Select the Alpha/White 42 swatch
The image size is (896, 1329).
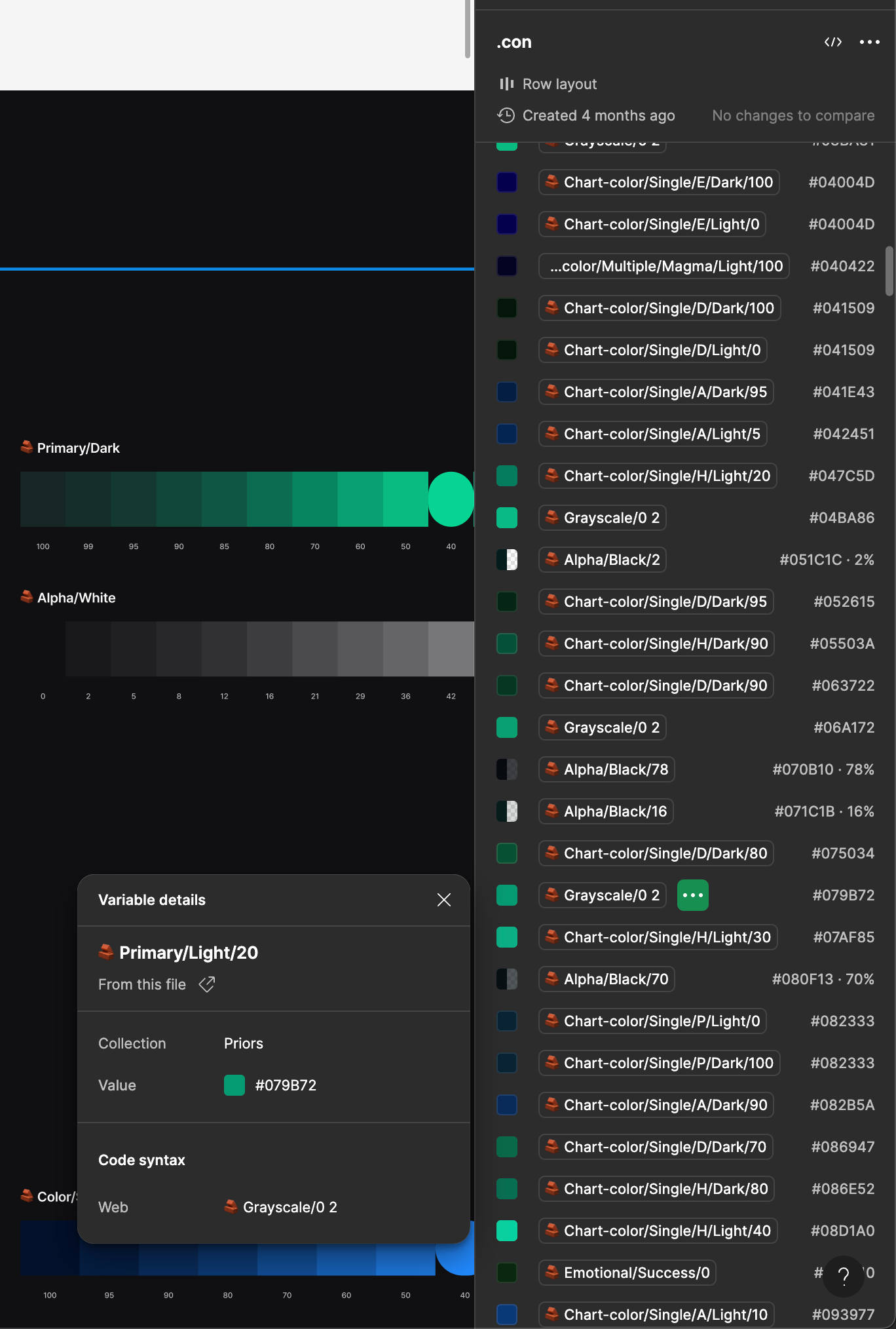pos(451,649)
